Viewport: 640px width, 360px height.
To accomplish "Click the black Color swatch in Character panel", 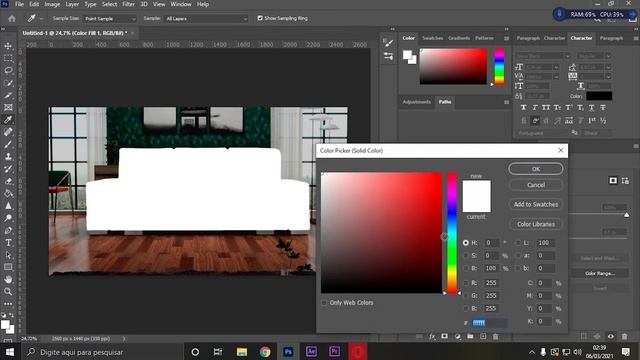I will pos(599,96).
